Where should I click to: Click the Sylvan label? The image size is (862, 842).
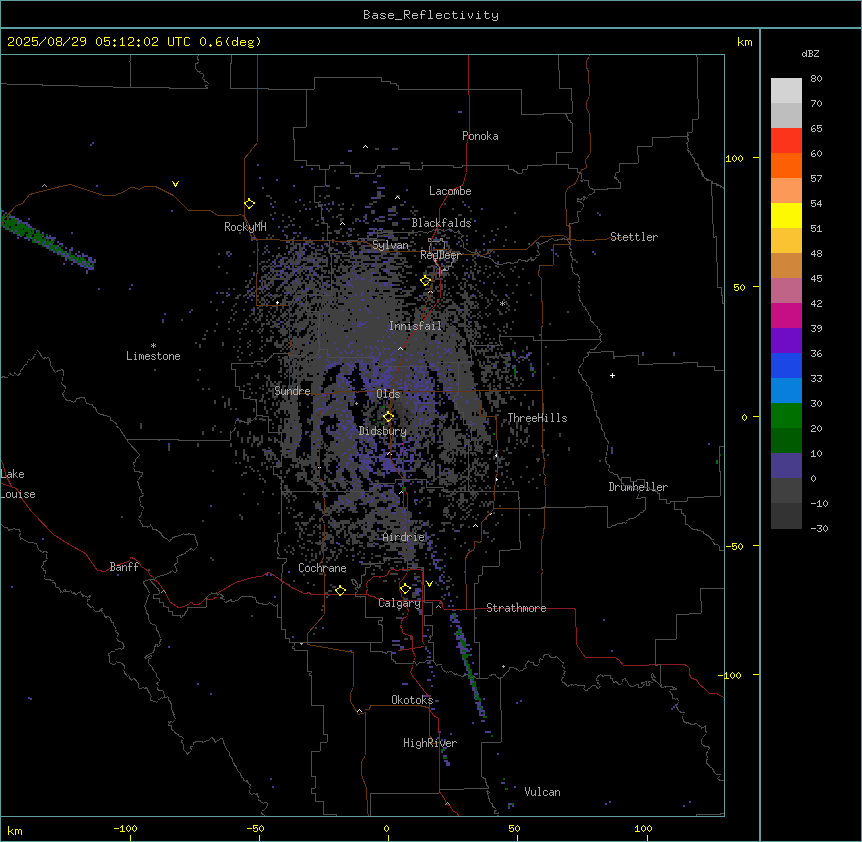pyautogui.click(x=390, y=245)
